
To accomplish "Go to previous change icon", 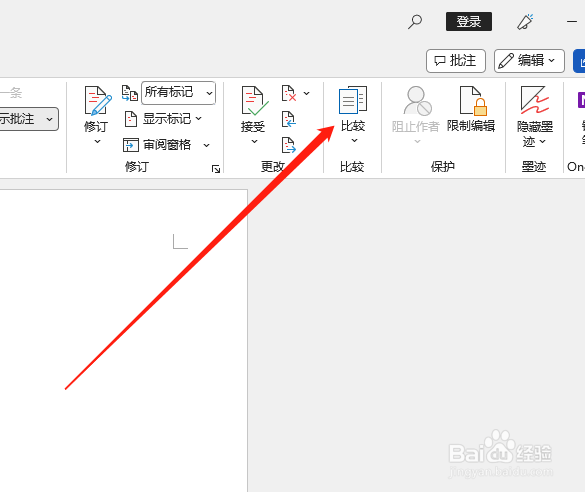I will pos(289,119).
